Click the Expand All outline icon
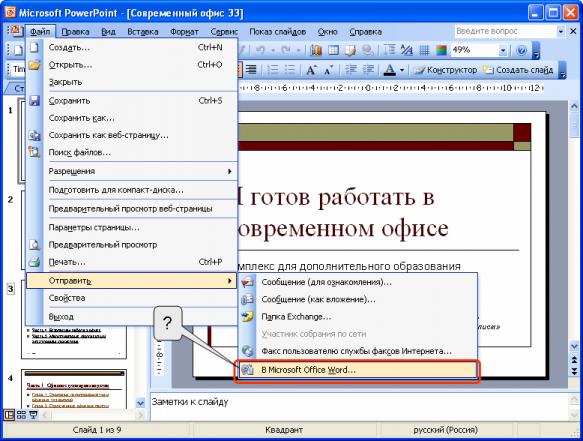The image size is (583, 441). (390, 50)
